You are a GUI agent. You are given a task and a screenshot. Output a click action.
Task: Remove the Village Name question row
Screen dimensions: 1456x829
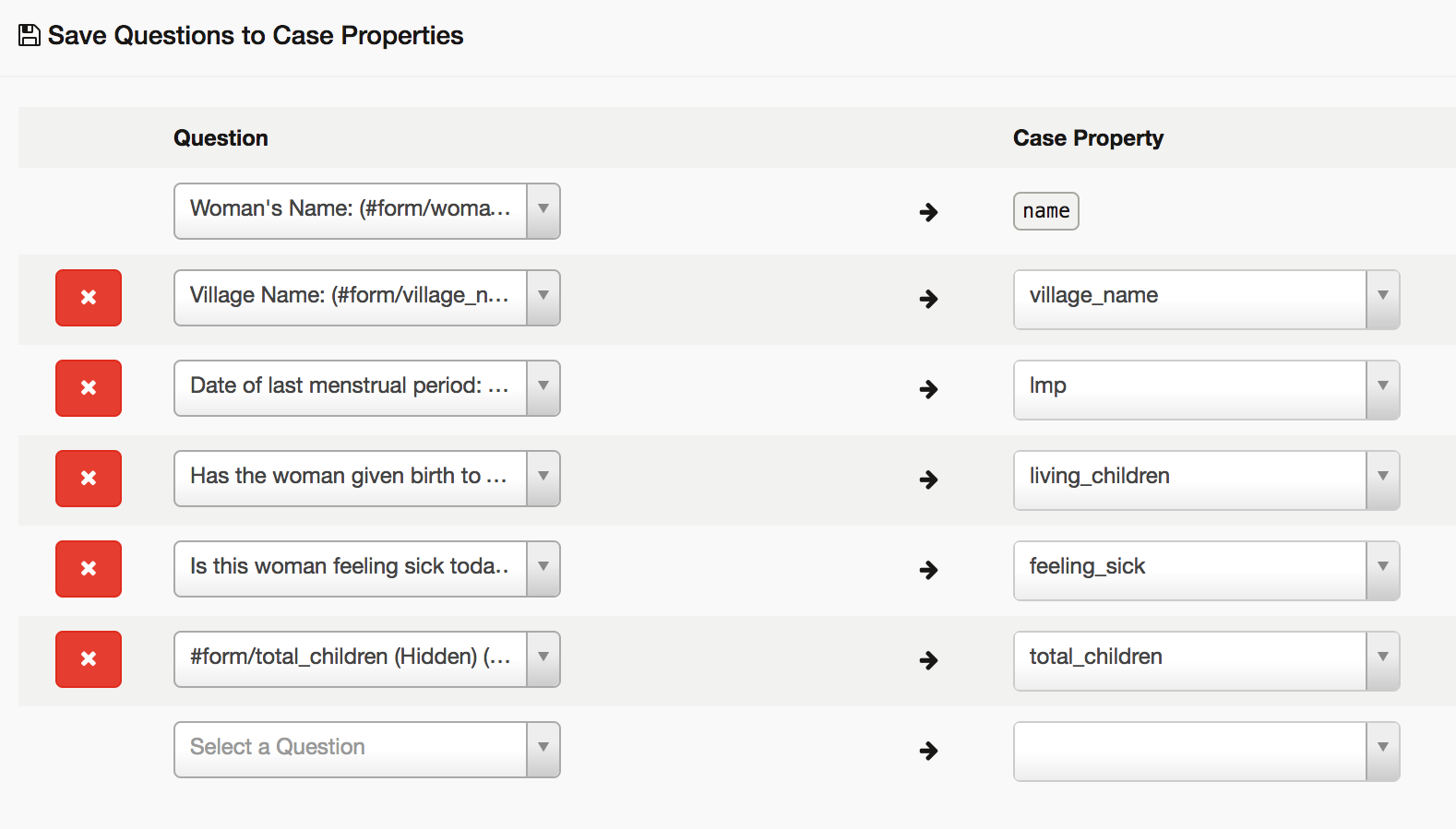coord(89,298)
